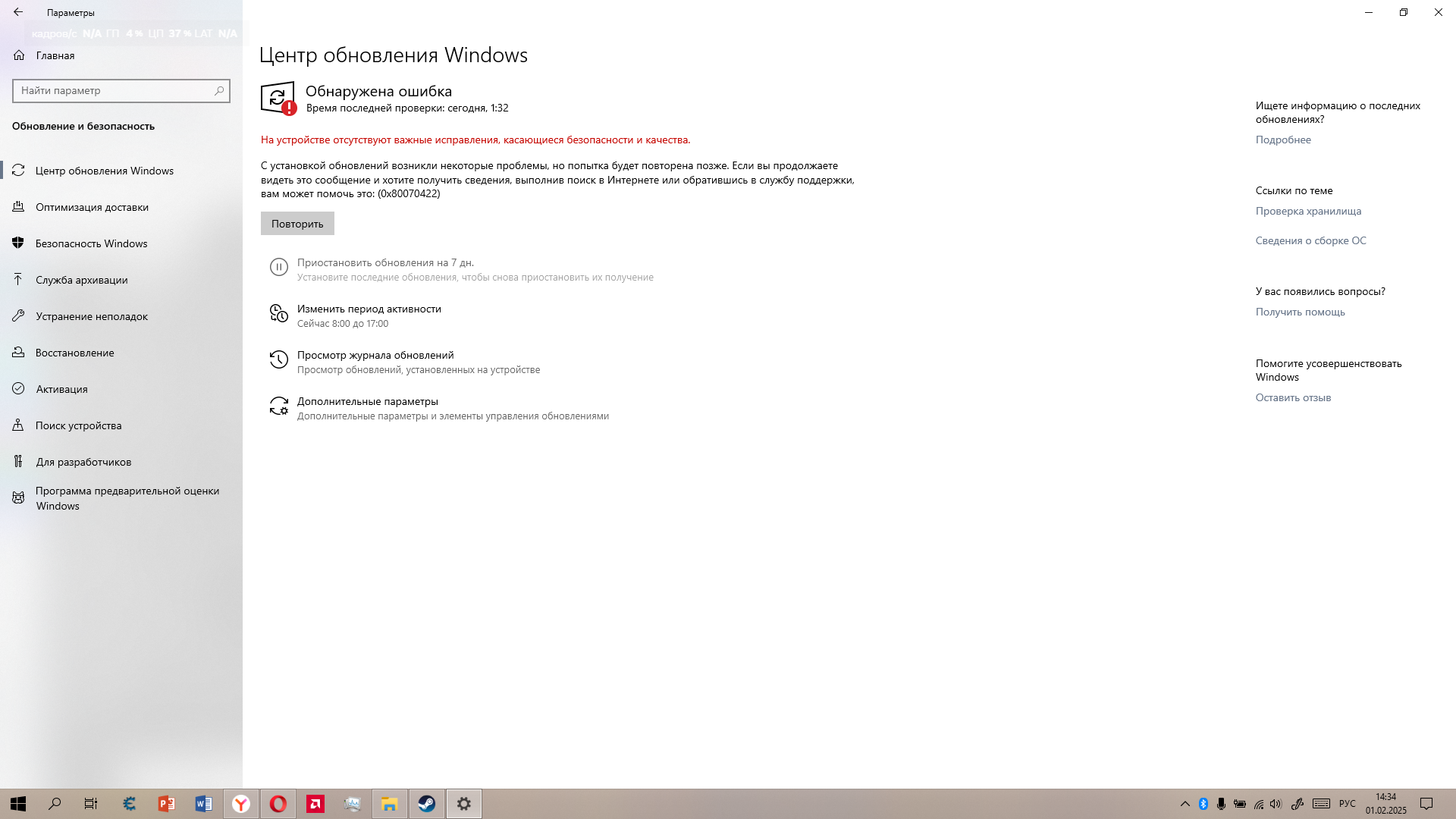Follow the Подробнее link

coord(1283,140)
